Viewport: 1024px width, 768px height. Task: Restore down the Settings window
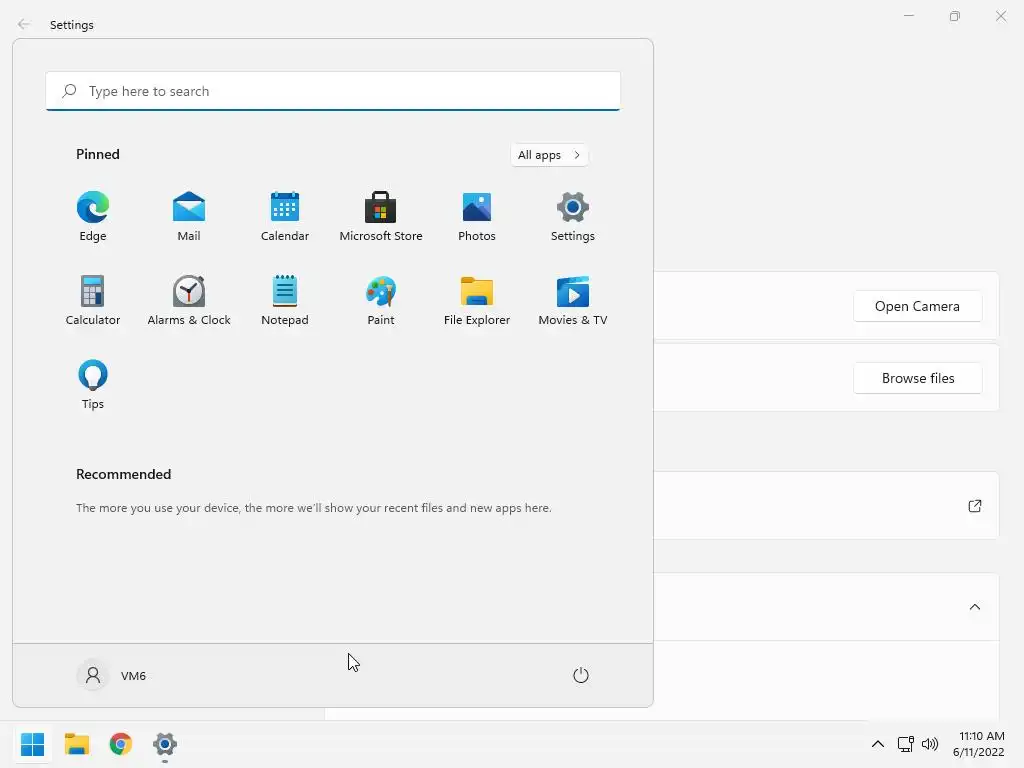pos(955,16)
